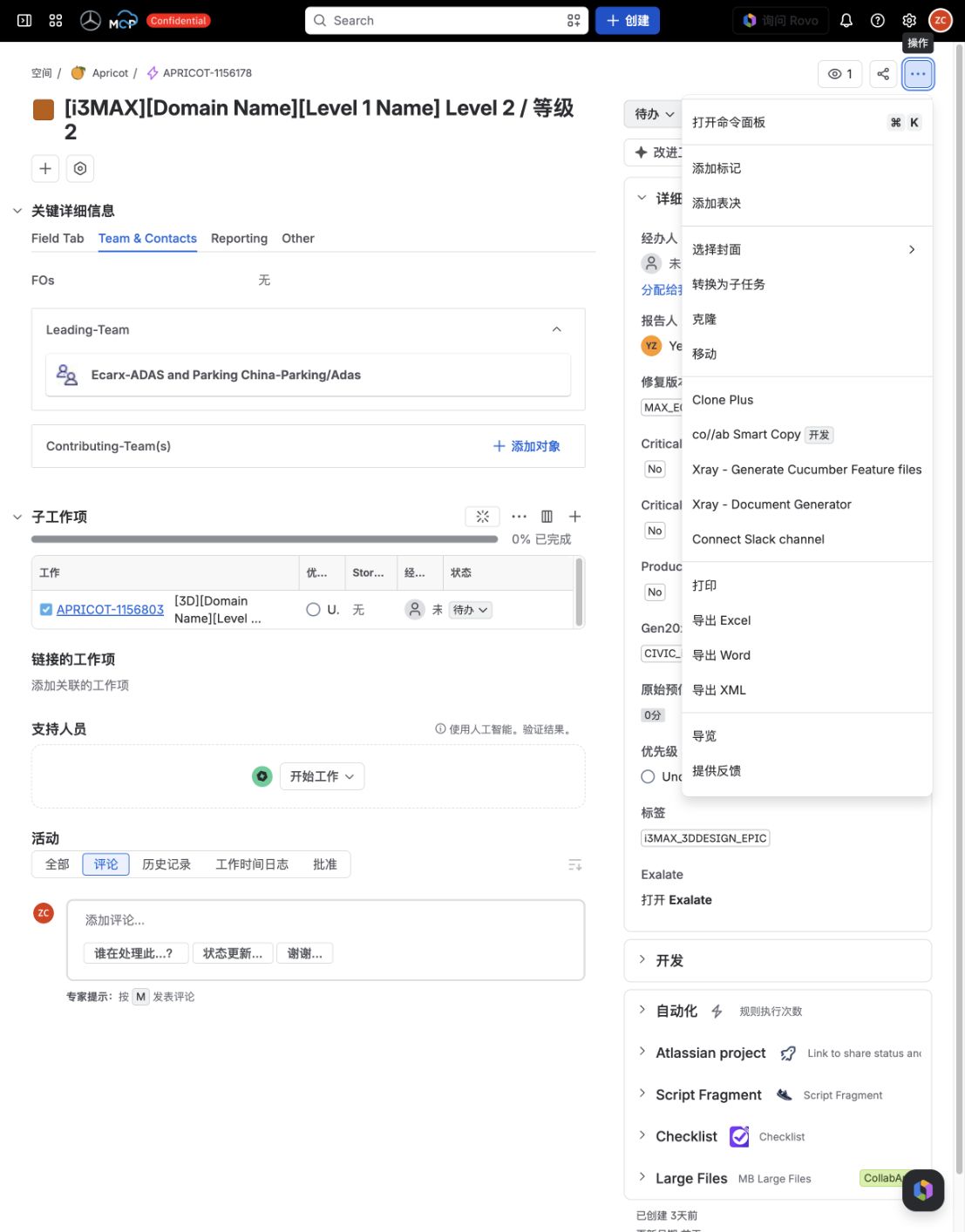Open the Rovo floating chat button
965x1232 pixels.
923,1189
